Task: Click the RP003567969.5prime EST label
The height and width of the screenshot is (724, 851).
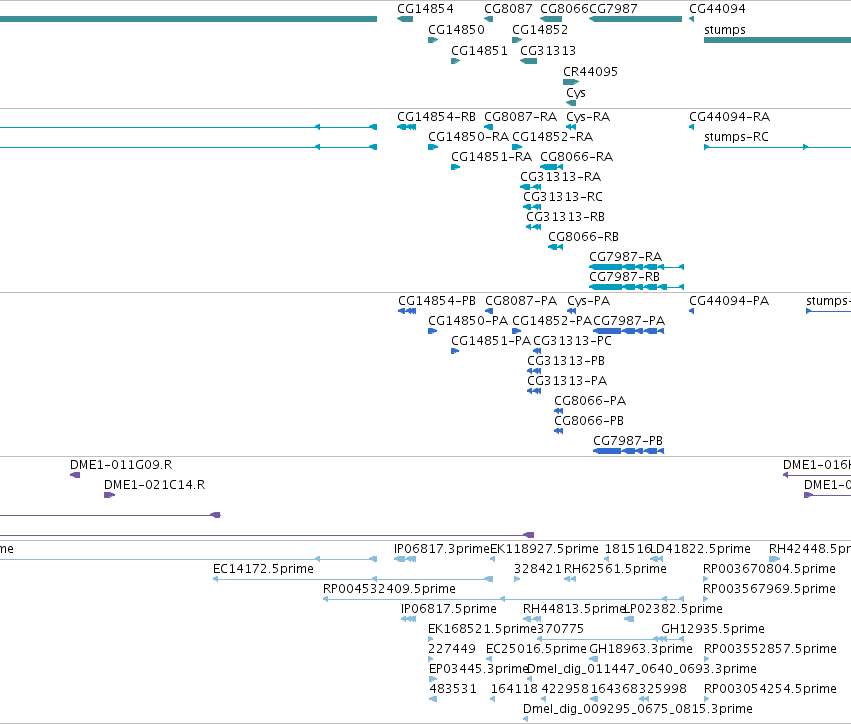Action: click(x=769, y=589)
